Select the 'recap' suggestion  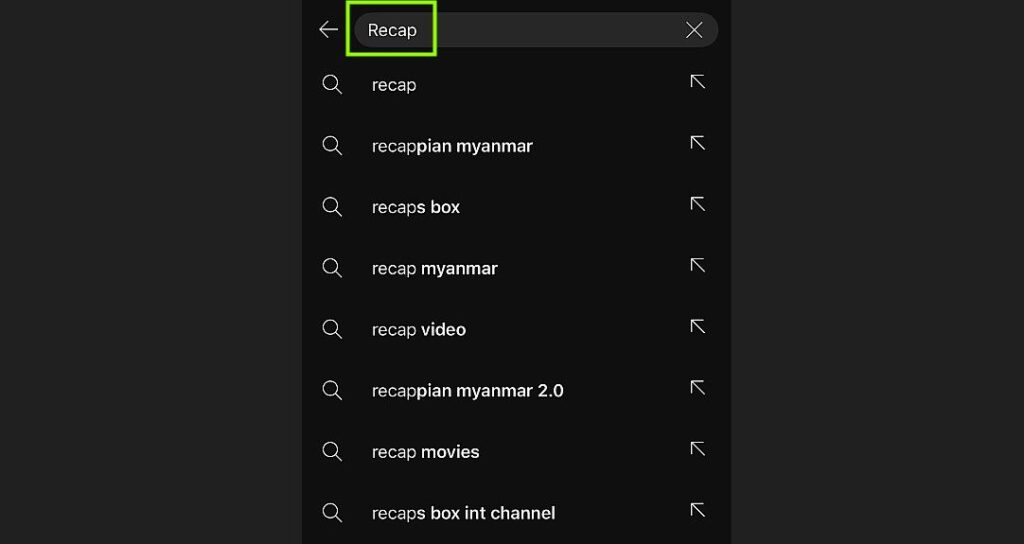pos(394,85)
